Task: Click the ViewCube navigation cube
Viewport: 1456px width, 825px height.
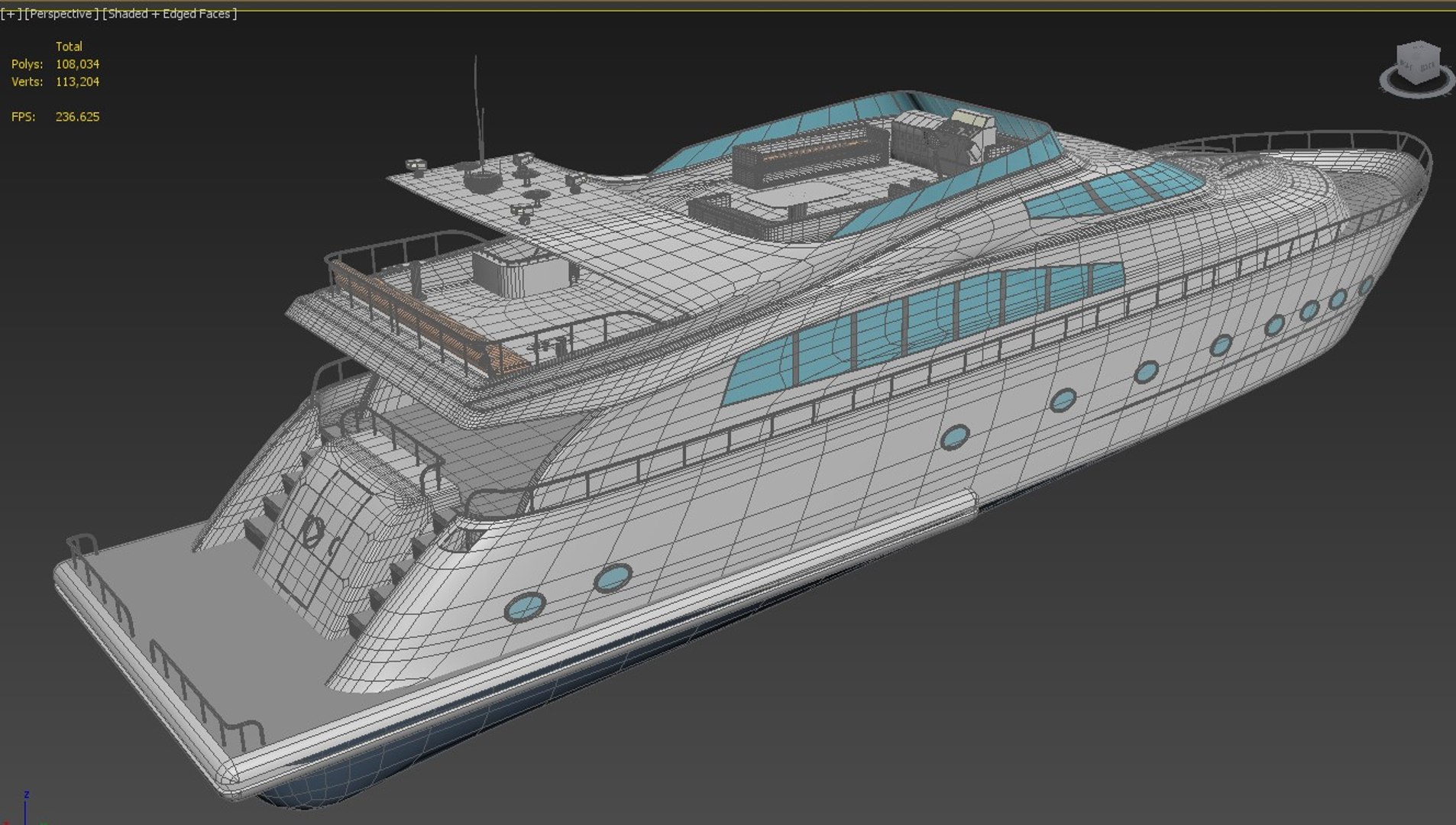Action: click(x=1419, y=63)
